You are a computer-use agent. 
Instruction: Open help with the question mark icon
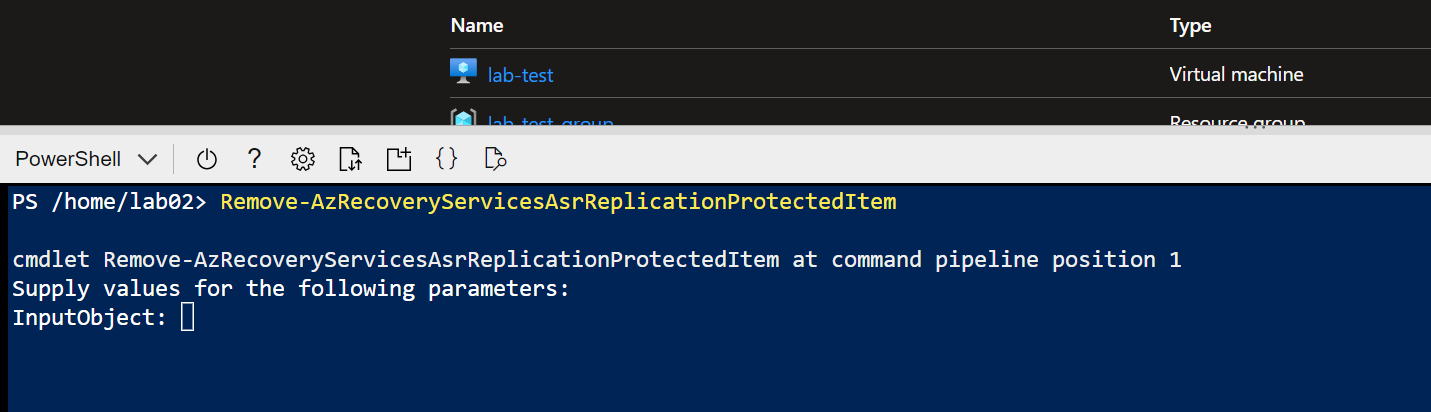pos(254,158)
